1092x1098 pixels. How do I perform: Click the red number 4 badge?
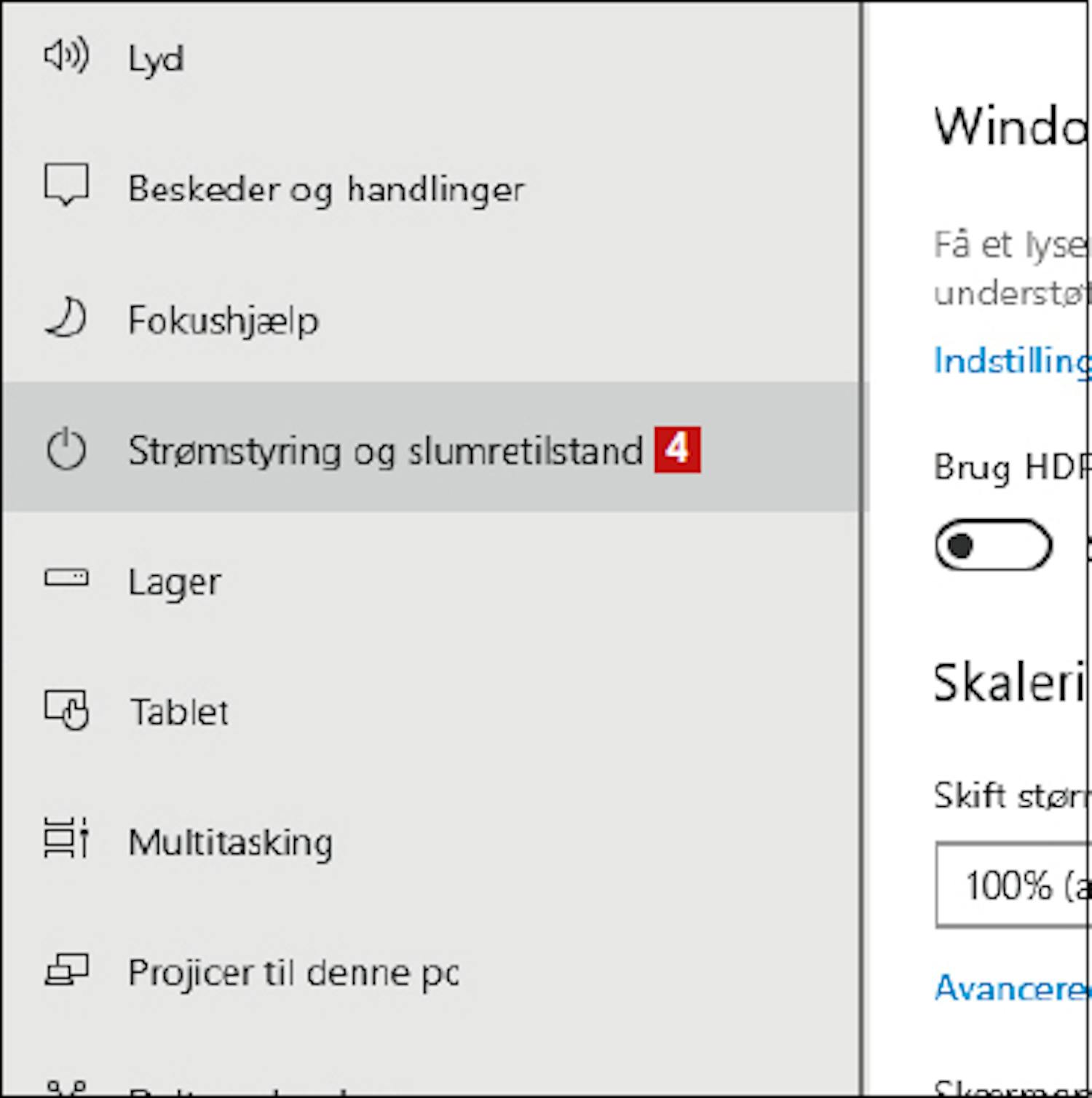[x=677, y=449]
